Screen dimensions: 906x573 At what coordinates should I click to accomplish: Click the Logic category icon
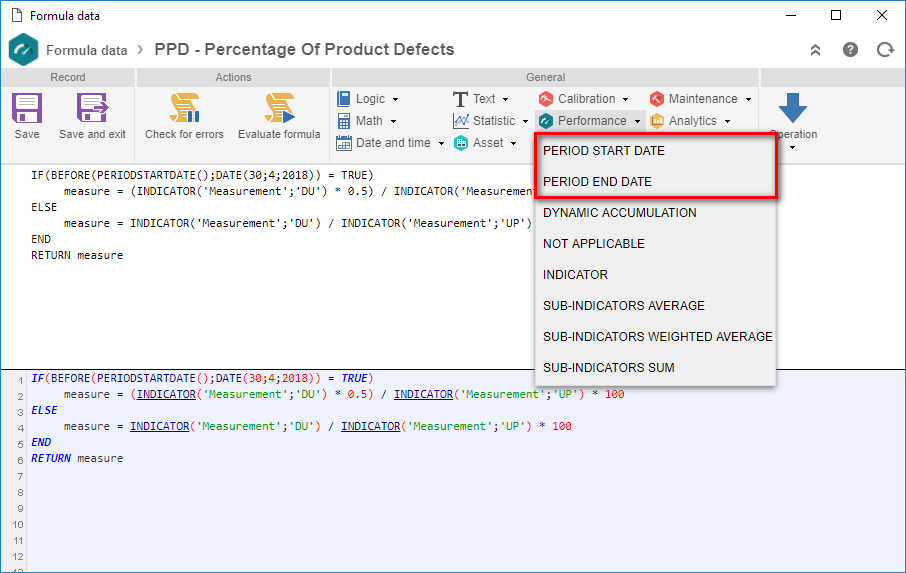pos(343,99)
